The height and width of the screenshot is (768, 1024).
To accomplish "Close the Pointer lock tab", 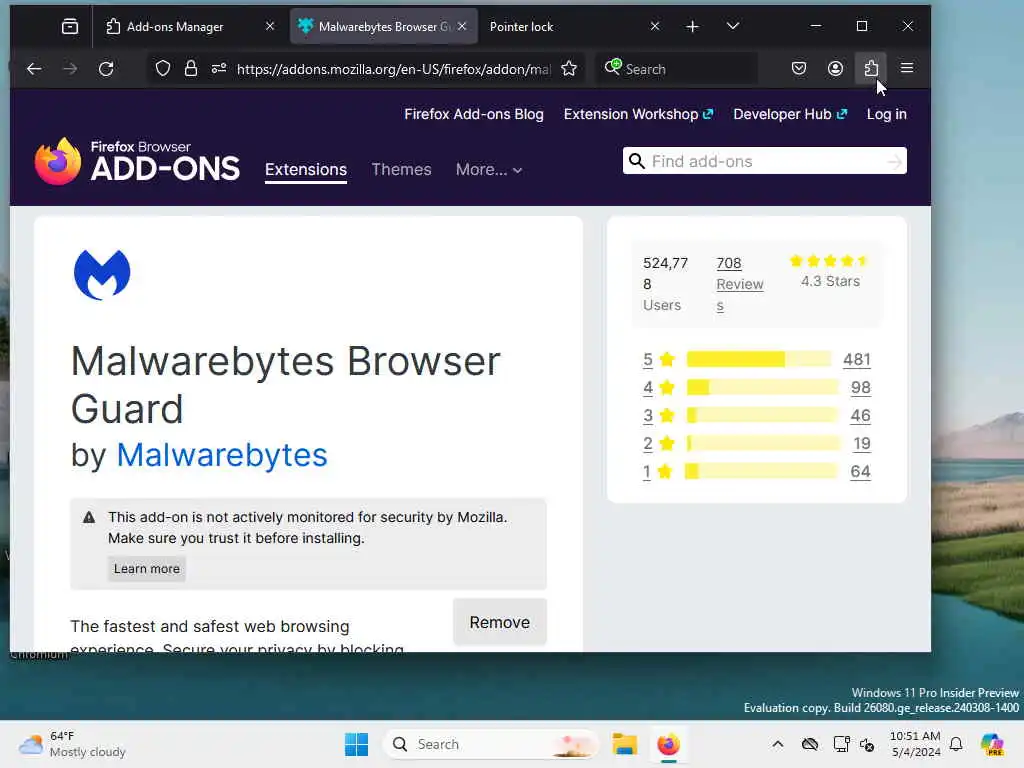I will pyautogui.click(x=655, y=26).
